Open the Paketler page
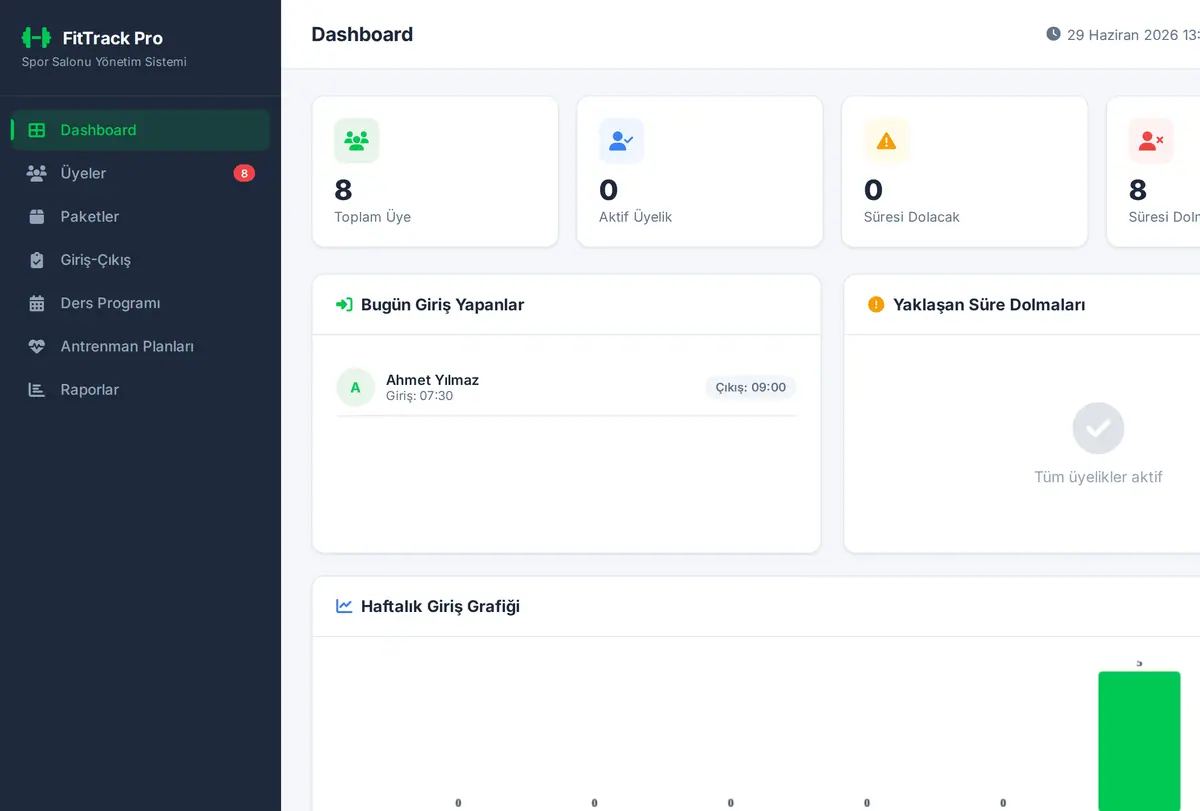Image resolution: width=1200 pixels, height=811 pixels. click(140, 216)
